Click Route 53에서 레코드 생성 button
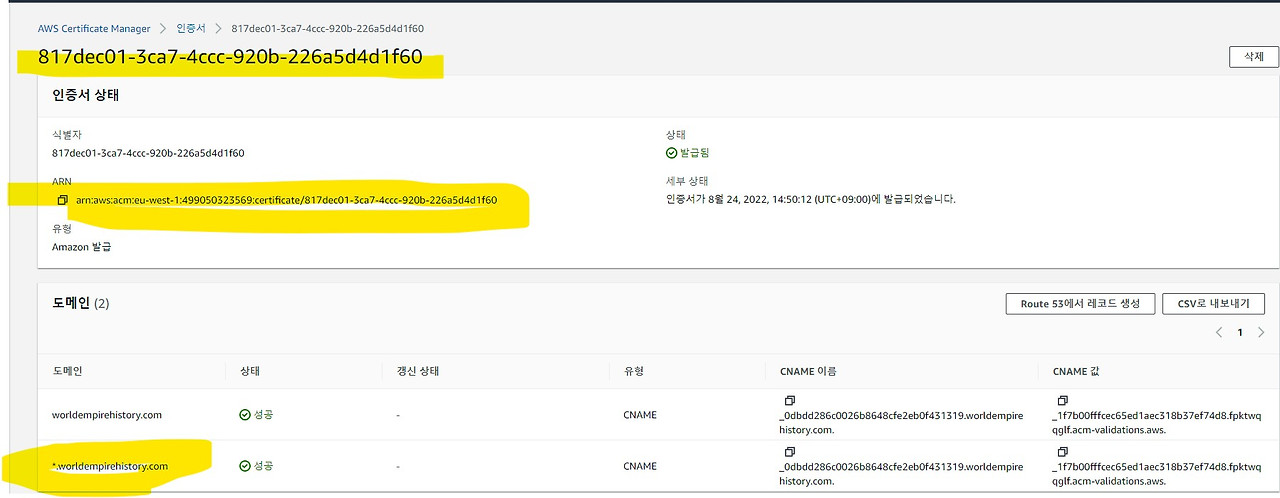 click(x=1080, y=303)
